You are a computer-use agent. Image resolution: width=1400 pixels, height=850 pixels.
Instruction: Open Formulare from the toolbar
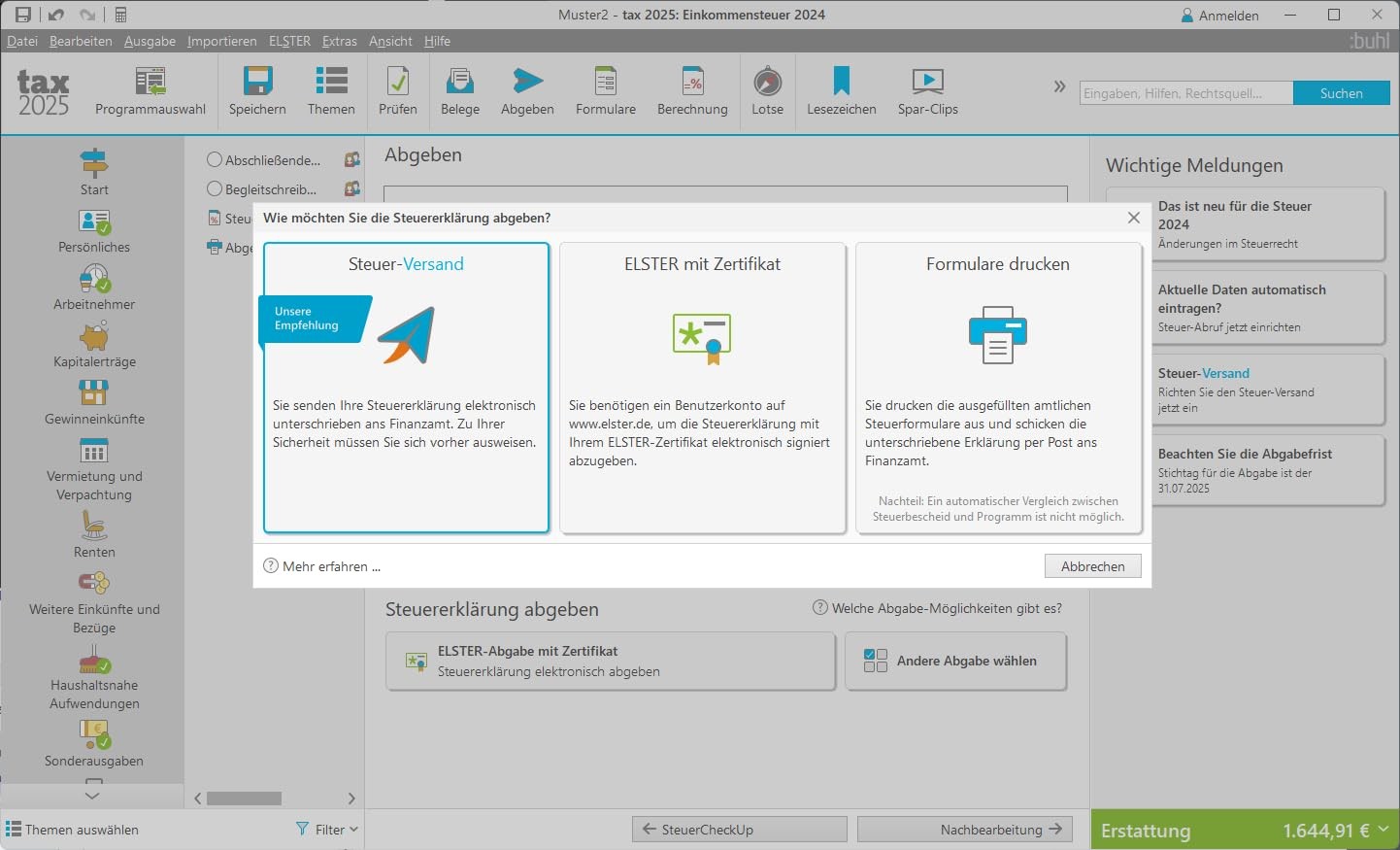(606, 92)
